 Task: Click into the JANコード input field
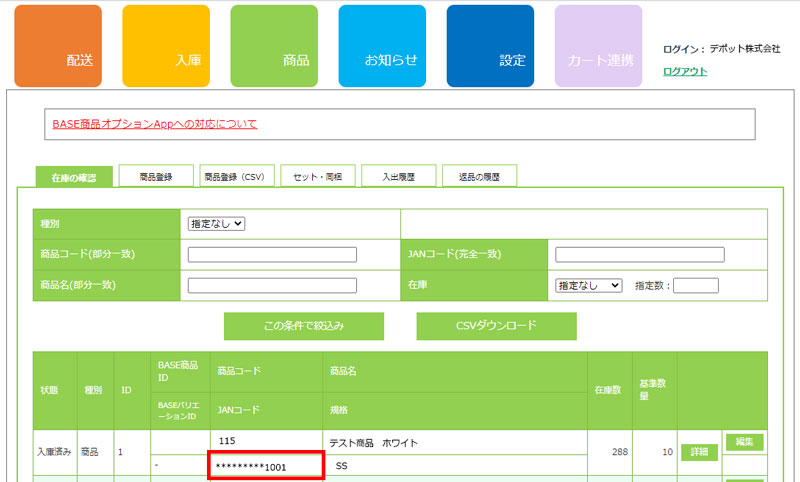click(x=639, y=255)
